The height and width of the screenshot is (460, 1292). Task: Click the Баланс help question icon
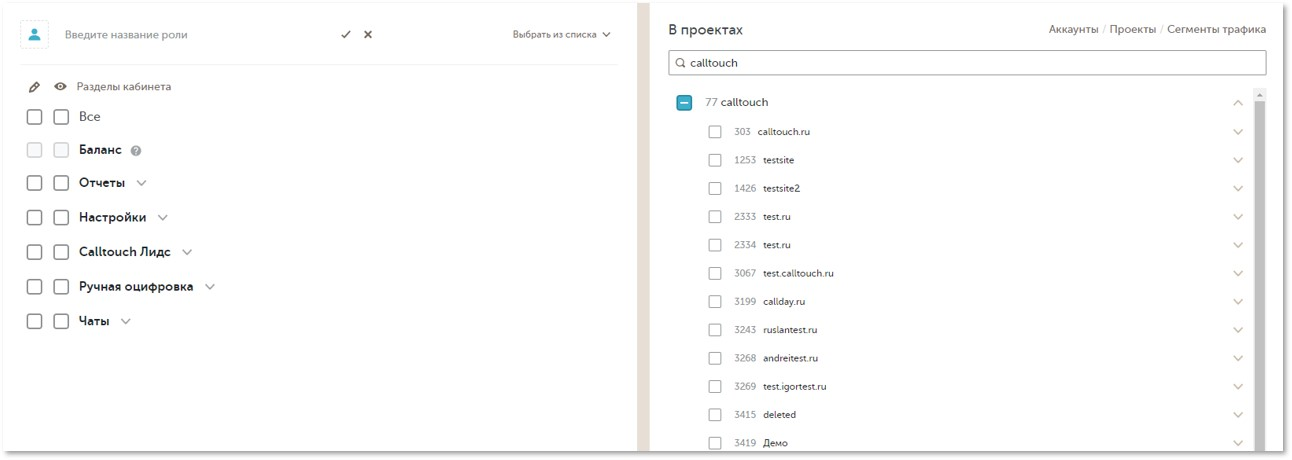tap(136, 150)
